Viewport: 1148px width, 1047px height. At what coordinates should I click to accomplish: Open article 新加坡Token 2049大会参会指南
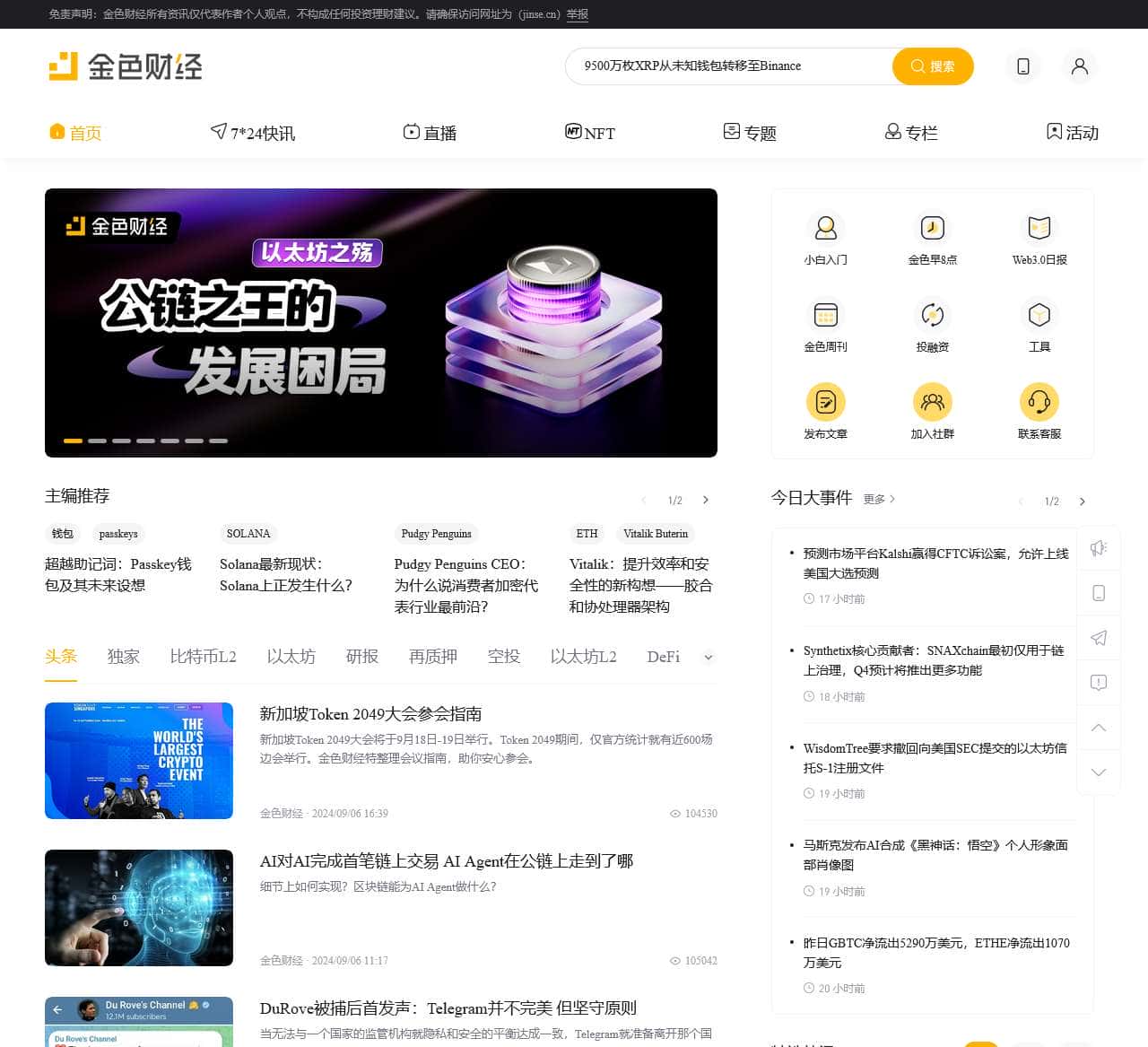pyautogui.click(x=370, y=714)
